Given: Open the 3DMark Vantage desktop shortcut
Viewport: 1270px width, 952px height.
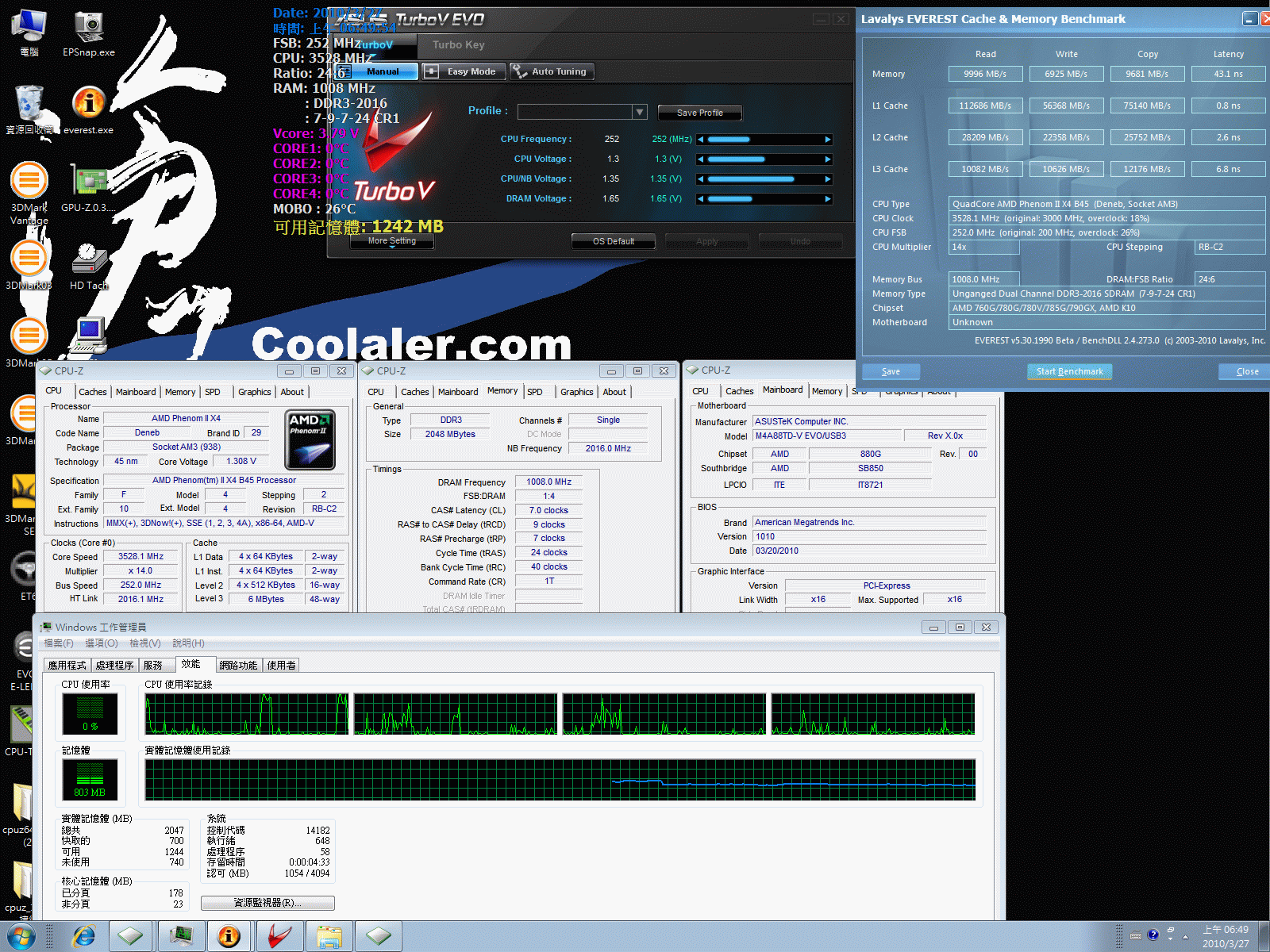Looking at the screenshot, I should coord(29,193).
